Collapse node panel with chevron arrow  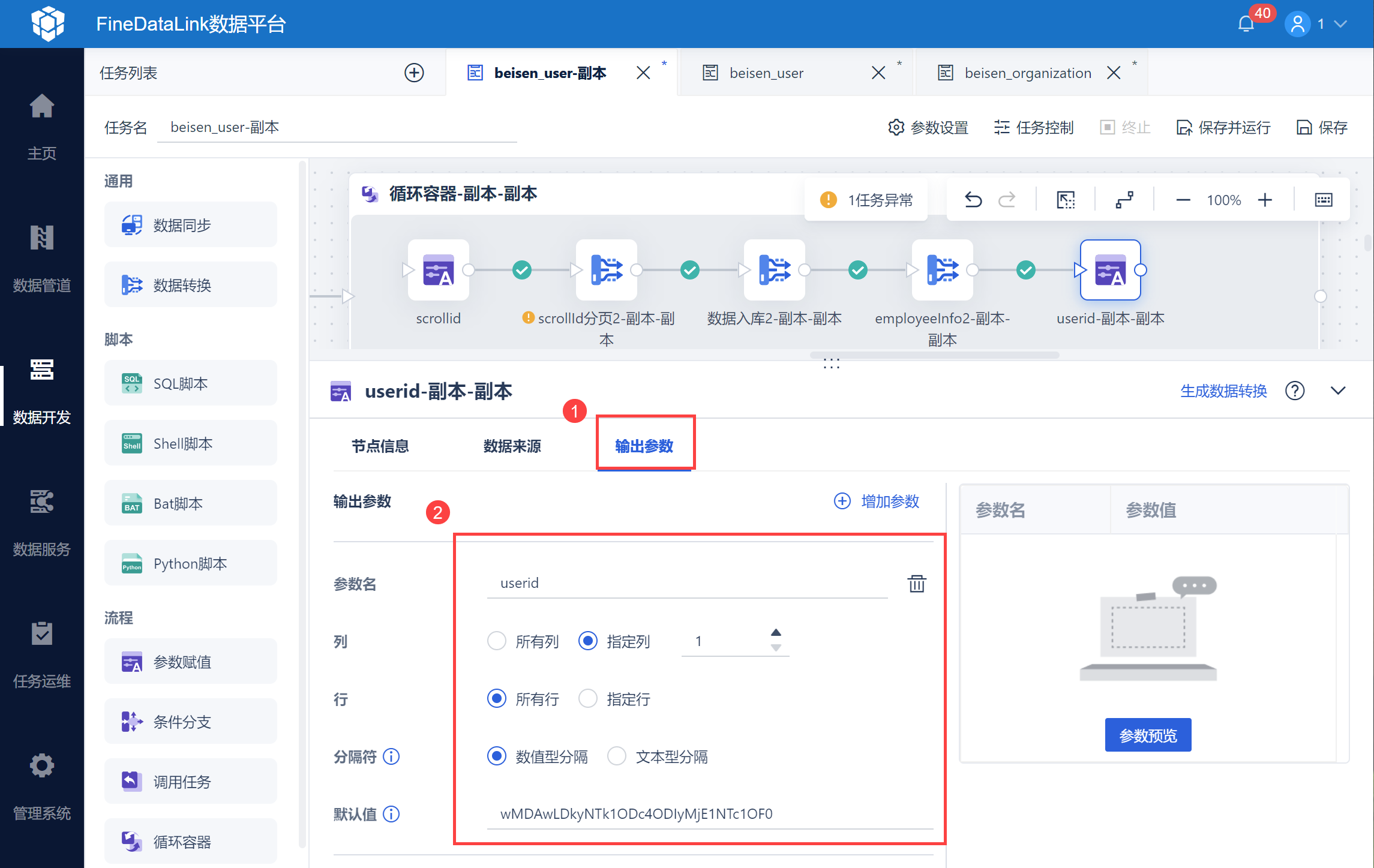click(1338, 391)
